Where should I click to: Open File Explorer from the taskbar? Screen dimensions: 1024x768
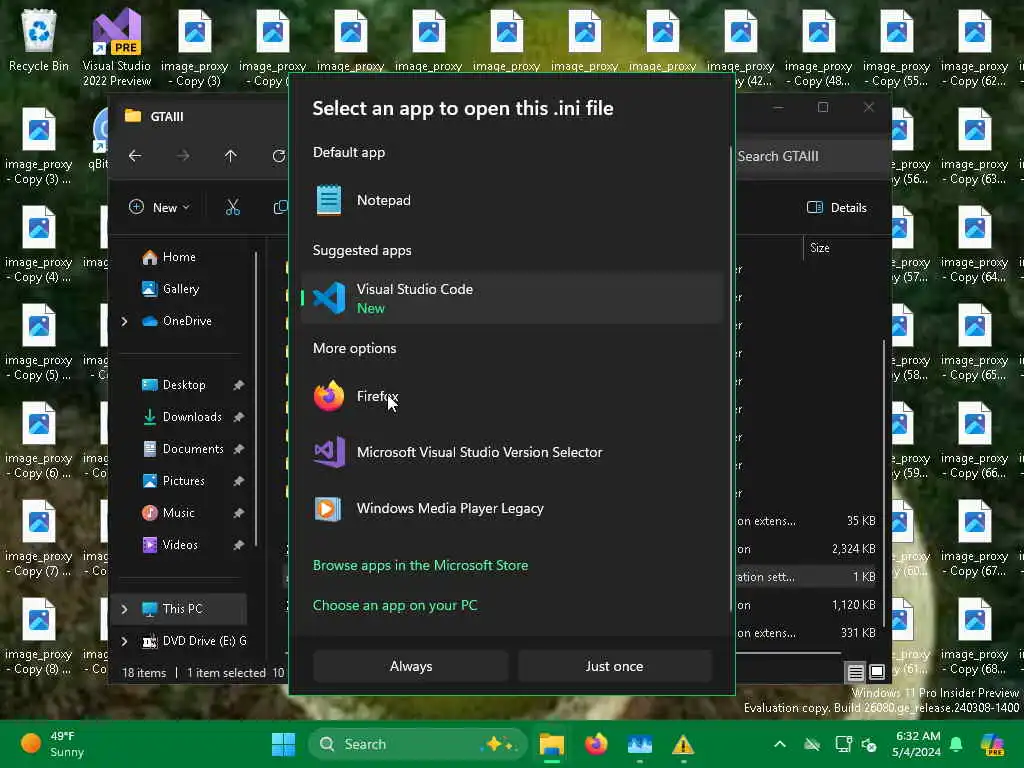[x=552, y=744]
